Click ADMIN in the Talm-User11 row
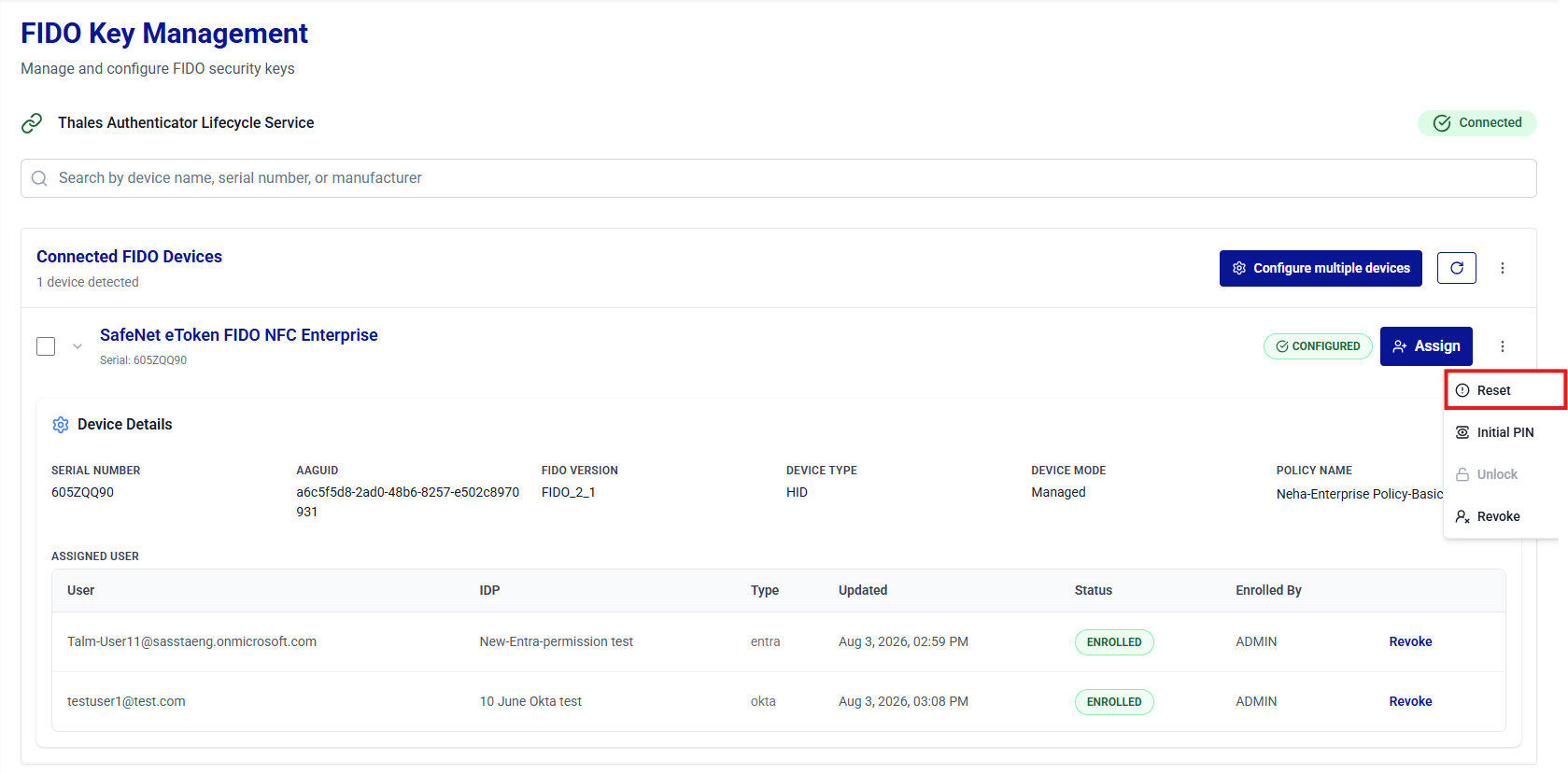The image size is (1568, 774). pos(1256,641)
